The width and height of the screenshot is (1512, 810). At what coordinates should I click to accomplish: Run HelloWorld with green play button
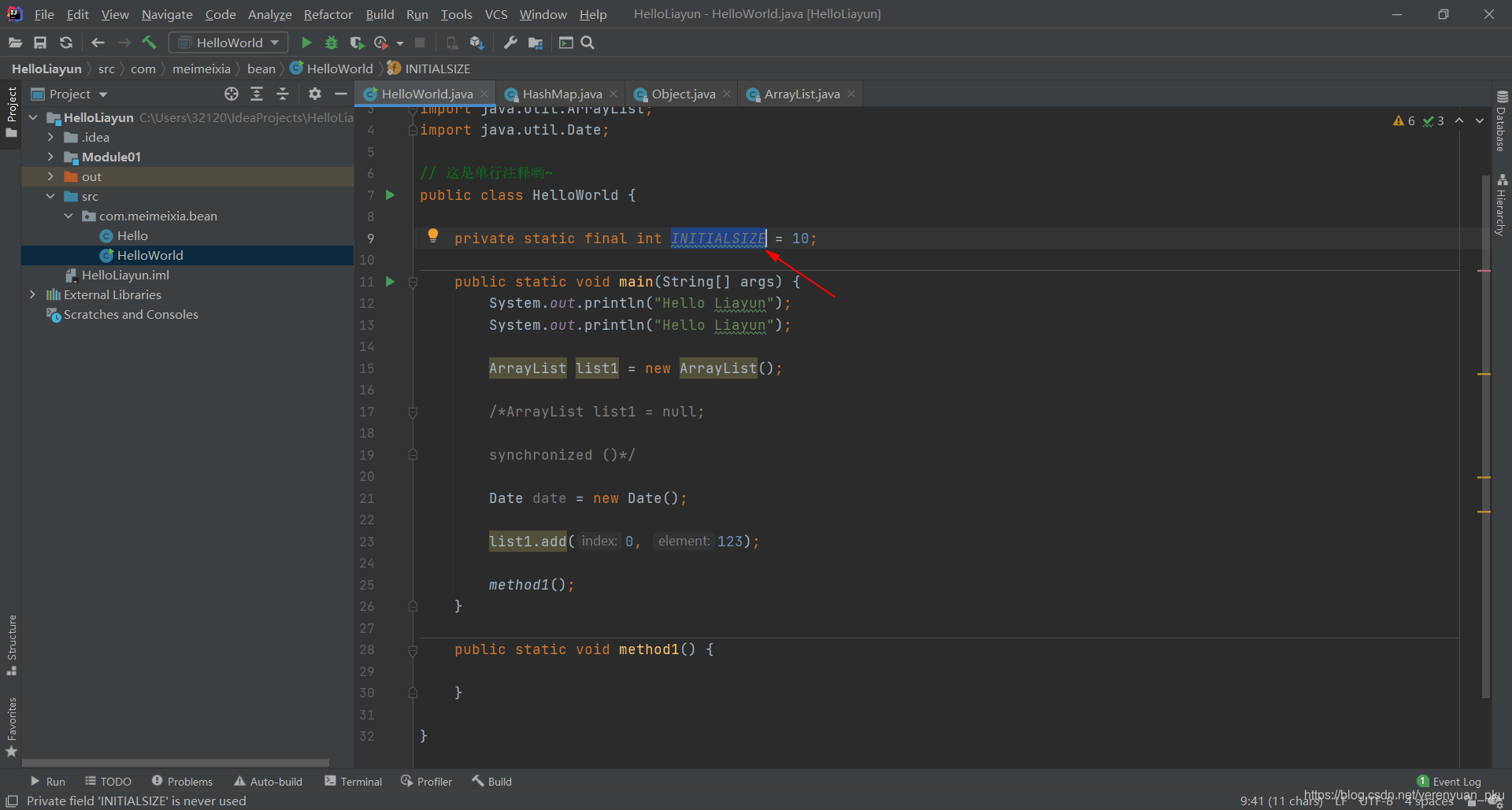click(306, 43)
